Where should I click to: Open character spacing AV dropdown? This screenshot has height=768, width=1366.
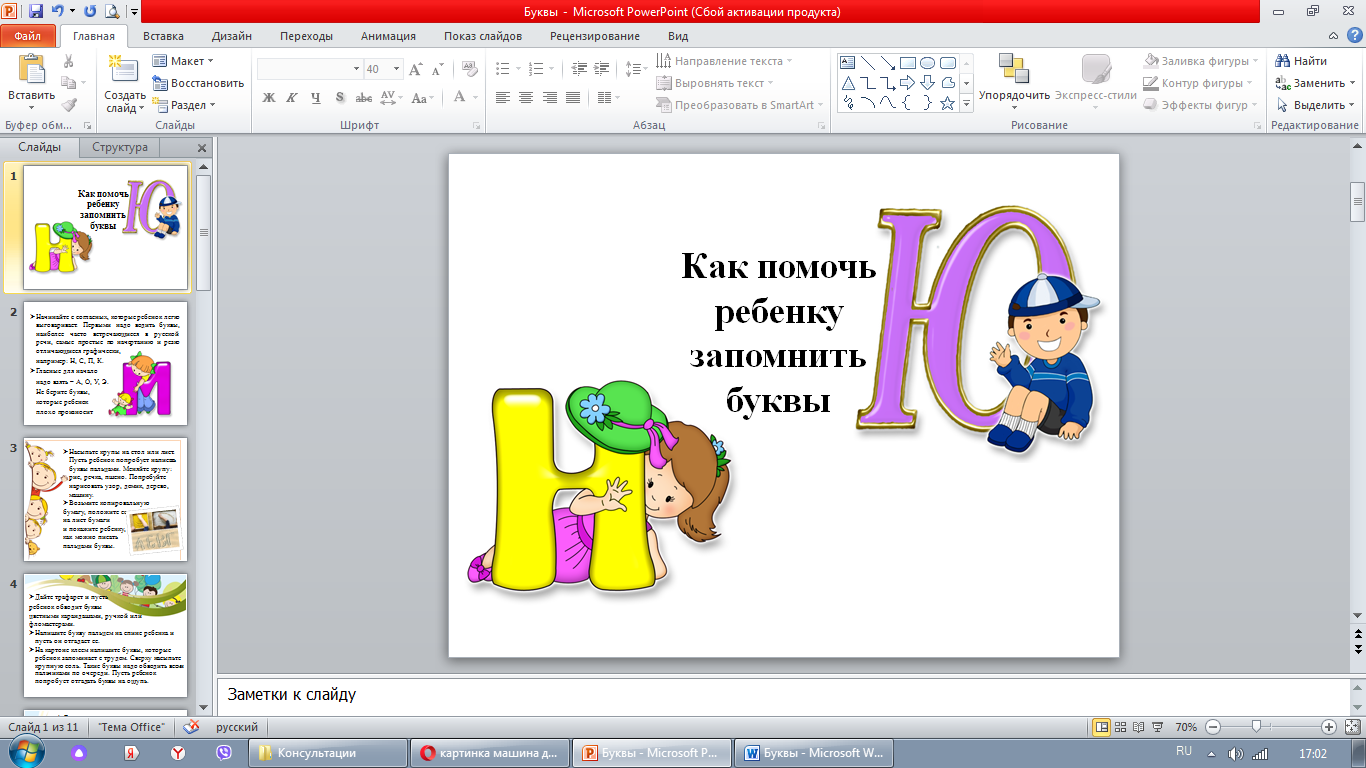click(x=392, y=98)
